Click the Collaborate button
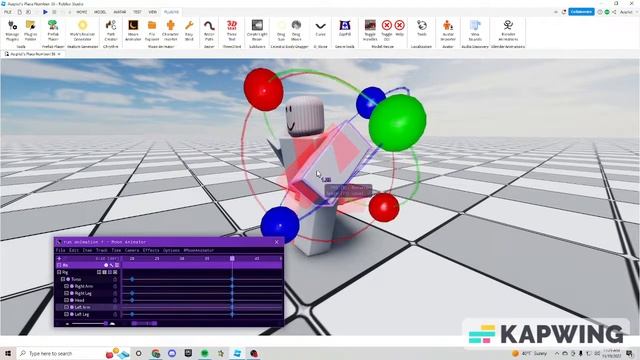640x360 pixels. 581,12
